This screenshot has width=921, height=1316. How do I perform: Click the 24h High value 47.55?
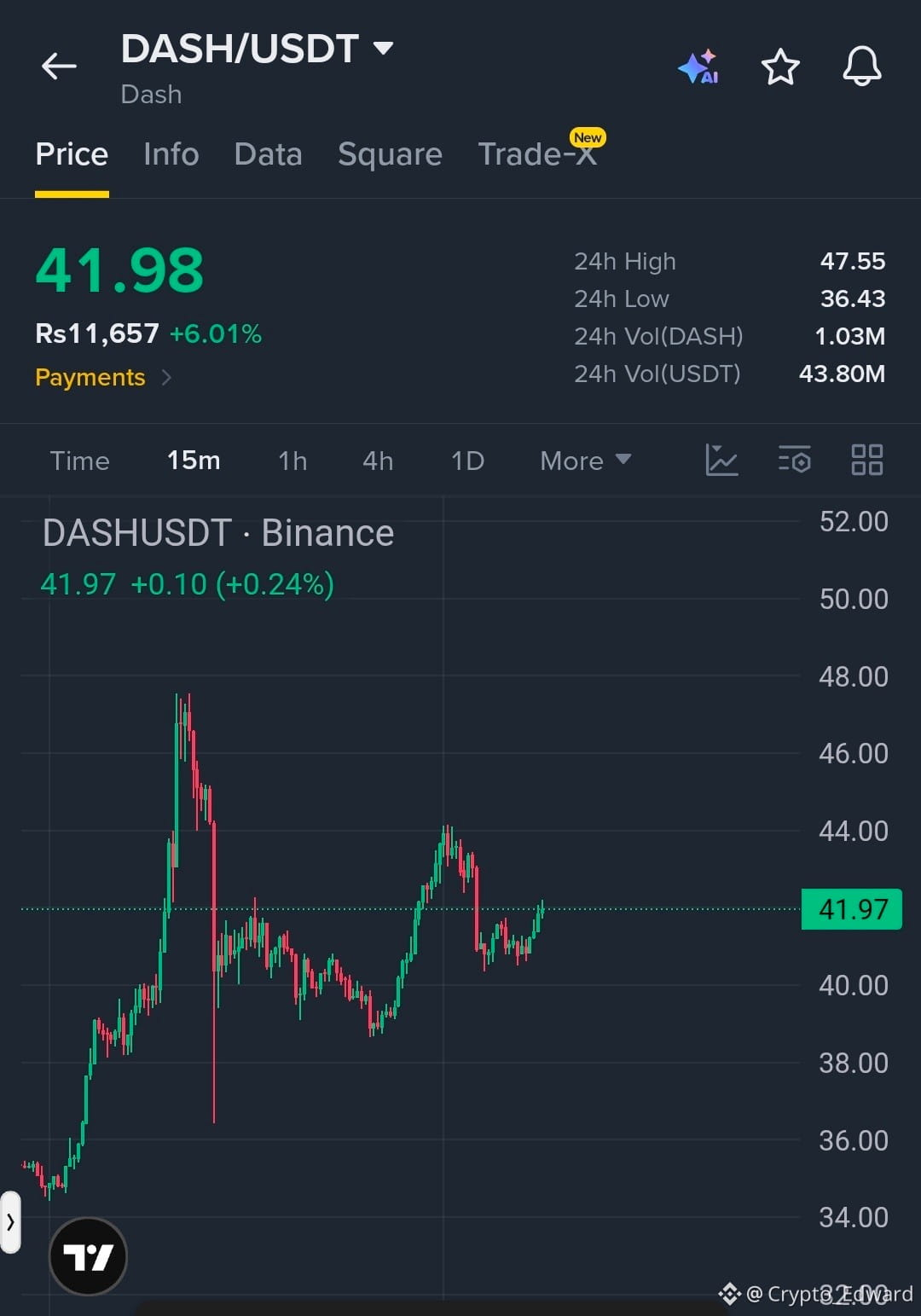pyautogui.click(x=853, y=261)
